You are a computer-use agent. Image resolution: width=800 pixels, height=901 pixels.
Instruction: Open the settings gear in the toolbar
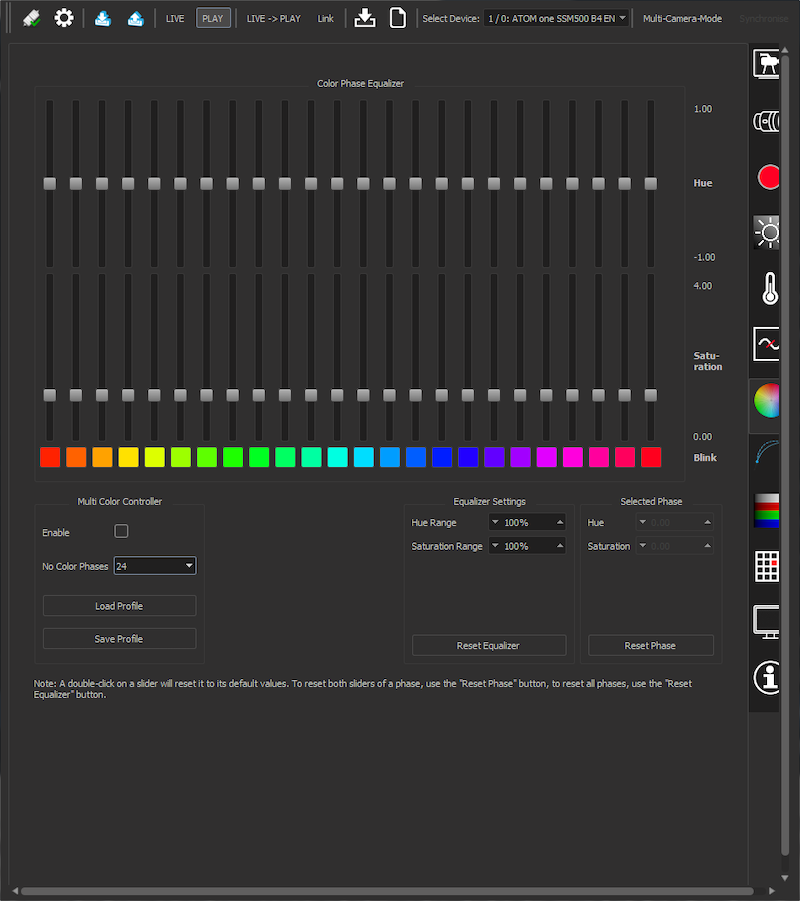[64, 18]
